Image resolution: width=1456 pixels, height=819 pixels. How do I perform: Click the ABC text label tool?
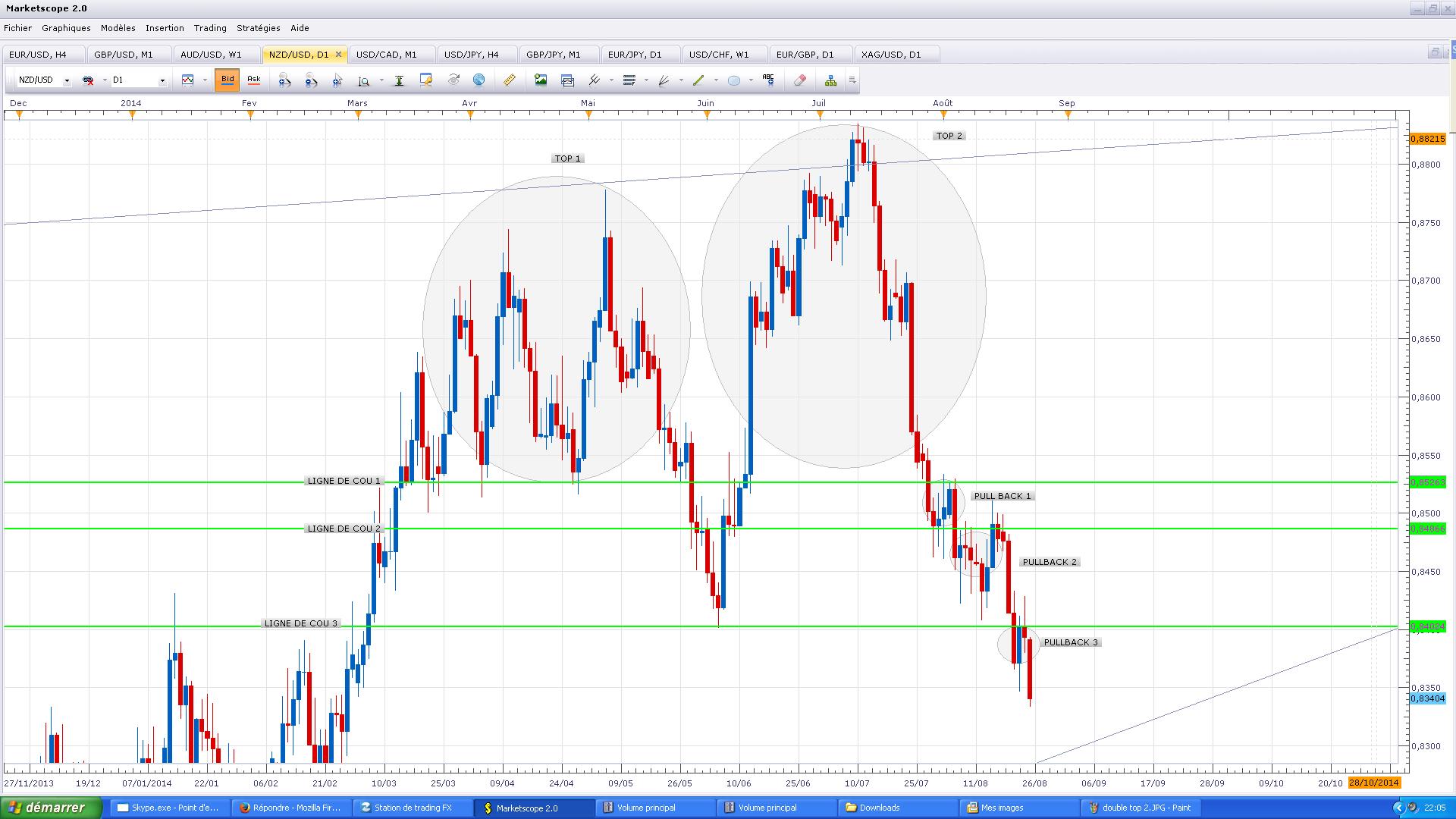(768, 80)
